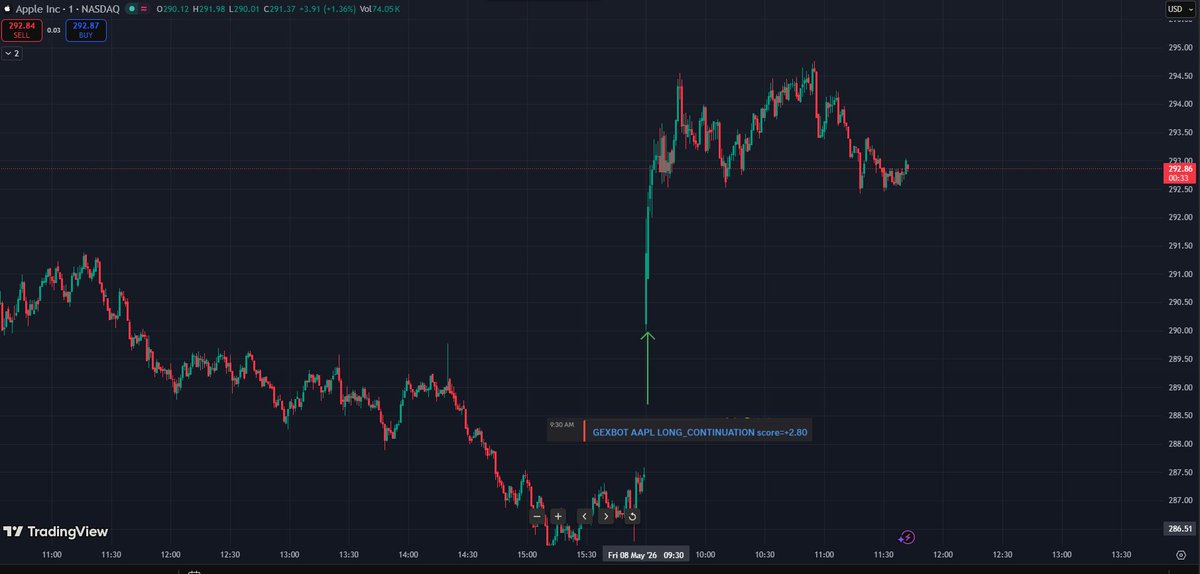The image size is (1200, 574).
Task: Expand the collapsed indicators legend showing 2
Action: click(x=11, y=53)
